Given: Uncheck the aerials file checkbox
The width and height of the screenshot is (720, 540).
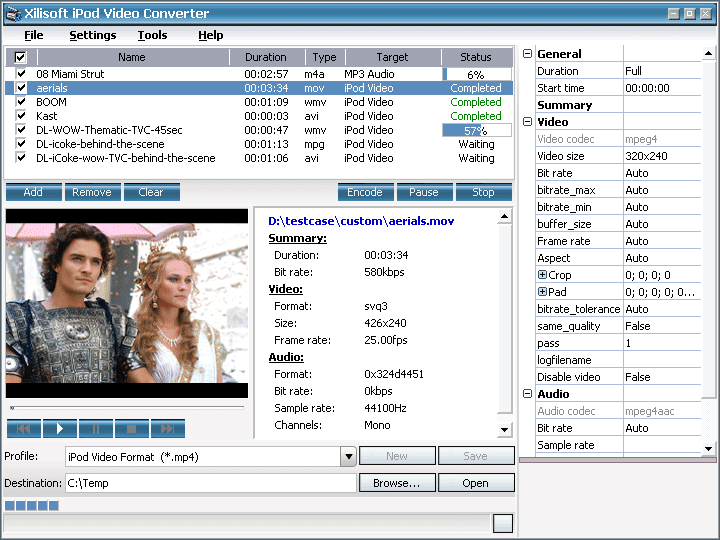Looking at the screenshot, I should [x=21, y=88].
